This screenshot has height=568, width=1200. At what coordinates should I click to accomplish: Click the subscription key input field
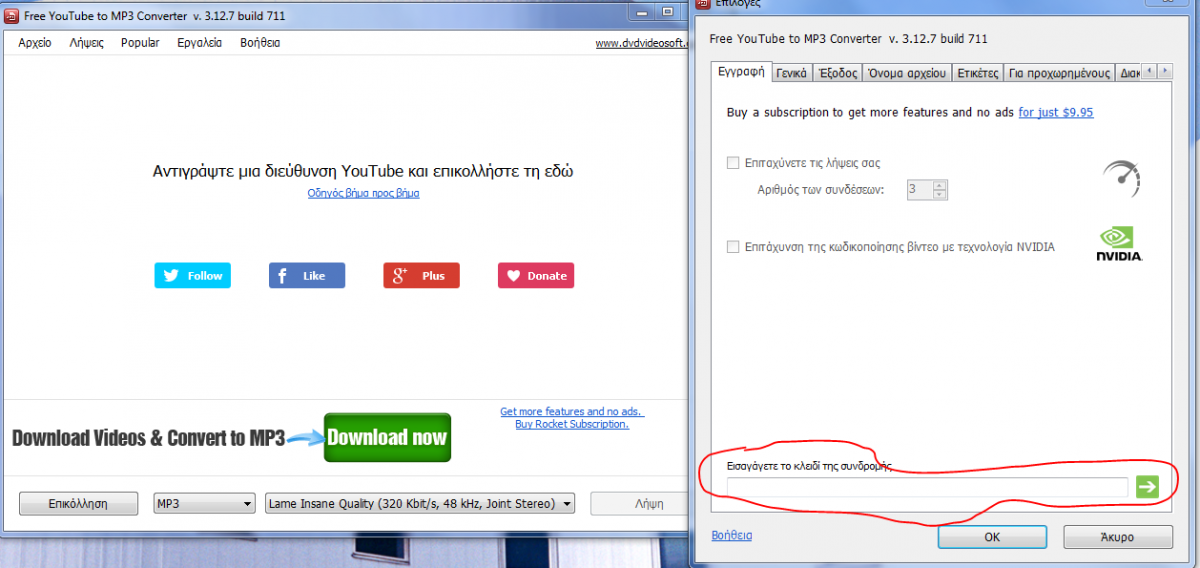[x=927, y=487]
